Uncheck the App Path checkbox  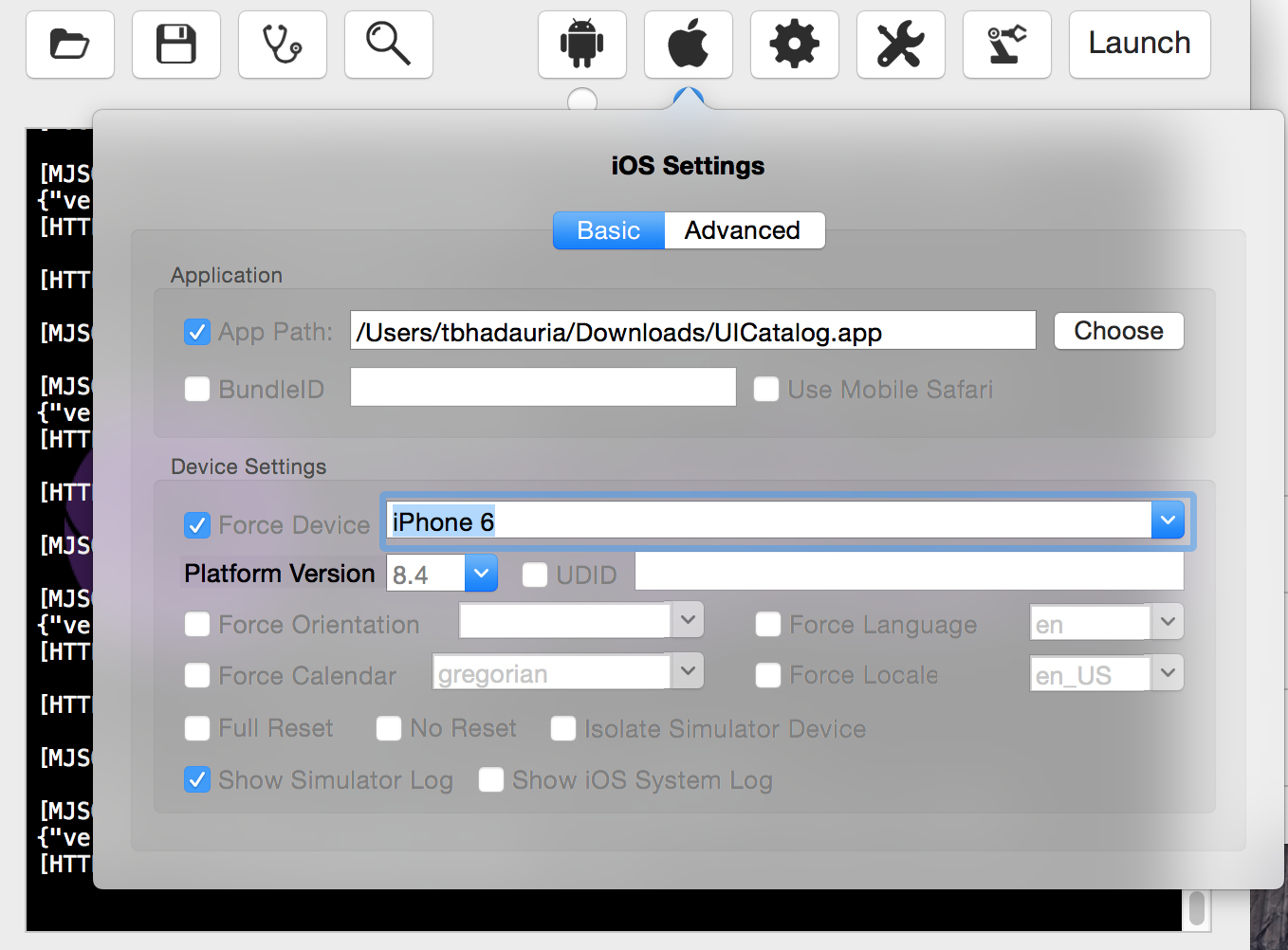point(197,332)
